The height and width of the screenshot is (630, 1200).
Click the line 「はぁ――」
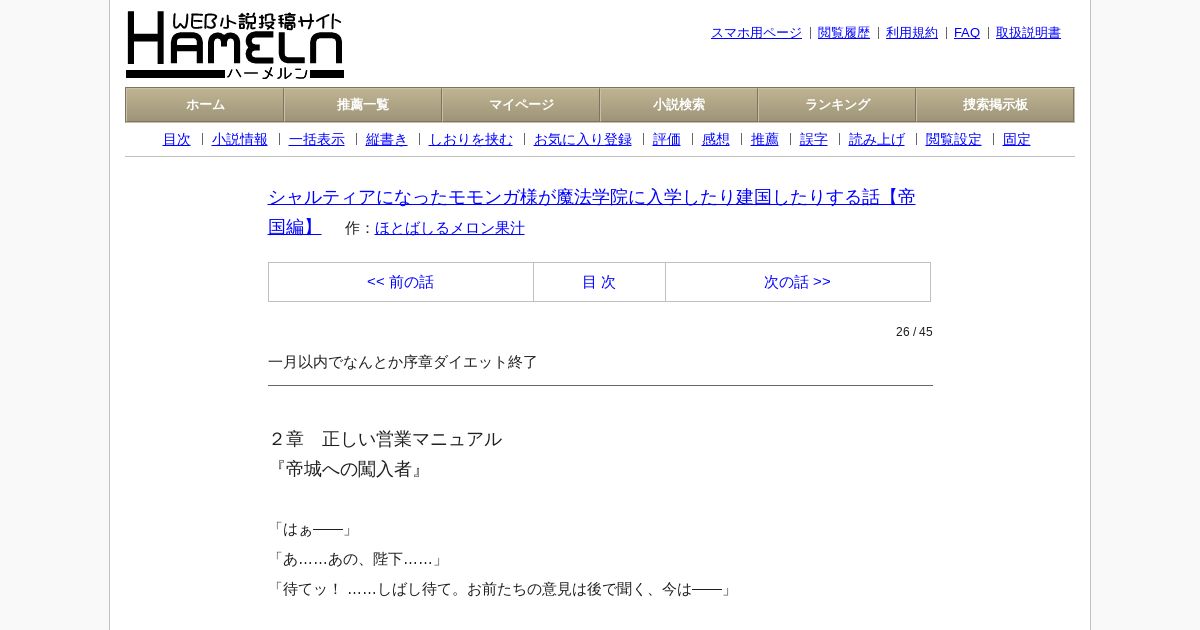[312, 529]
